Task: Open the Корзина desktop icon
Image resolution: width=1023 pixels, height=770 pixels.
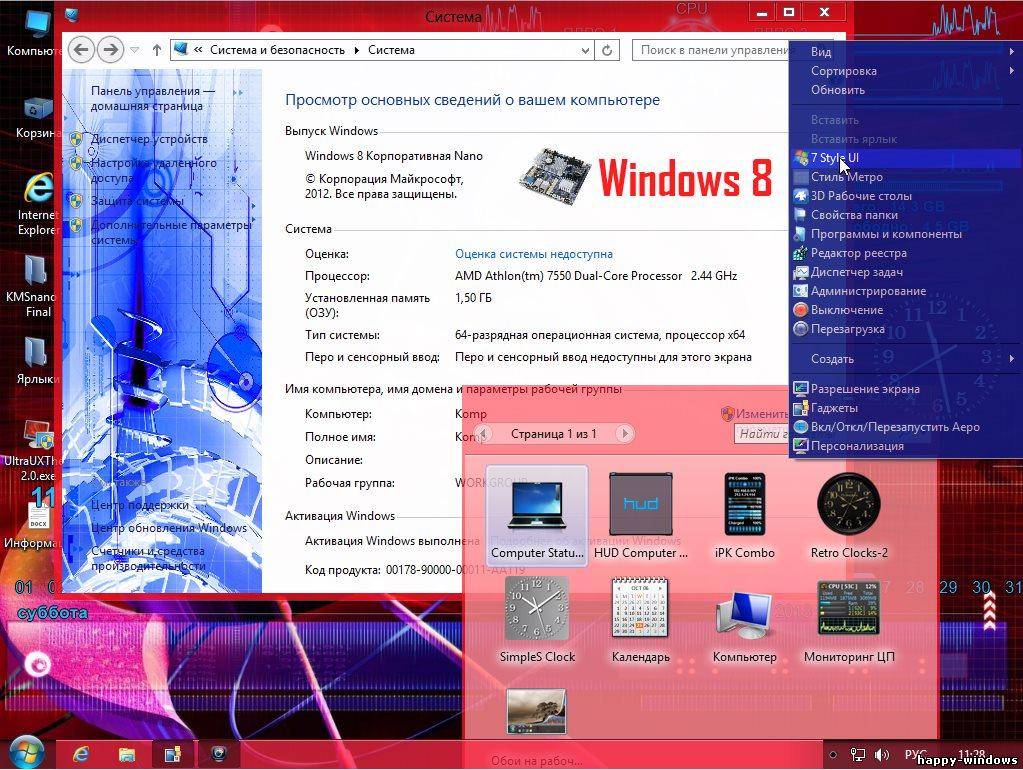Action: (36, 118)
